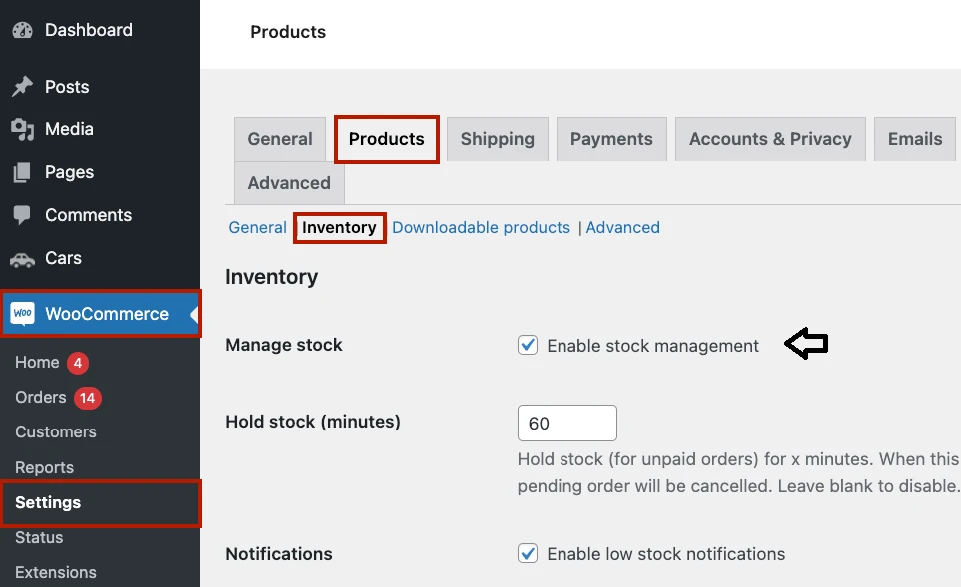Screen dimensions: 961x587
Task: Collapse the WooCommerce menu using its chevron
Action: pos(193,313)
